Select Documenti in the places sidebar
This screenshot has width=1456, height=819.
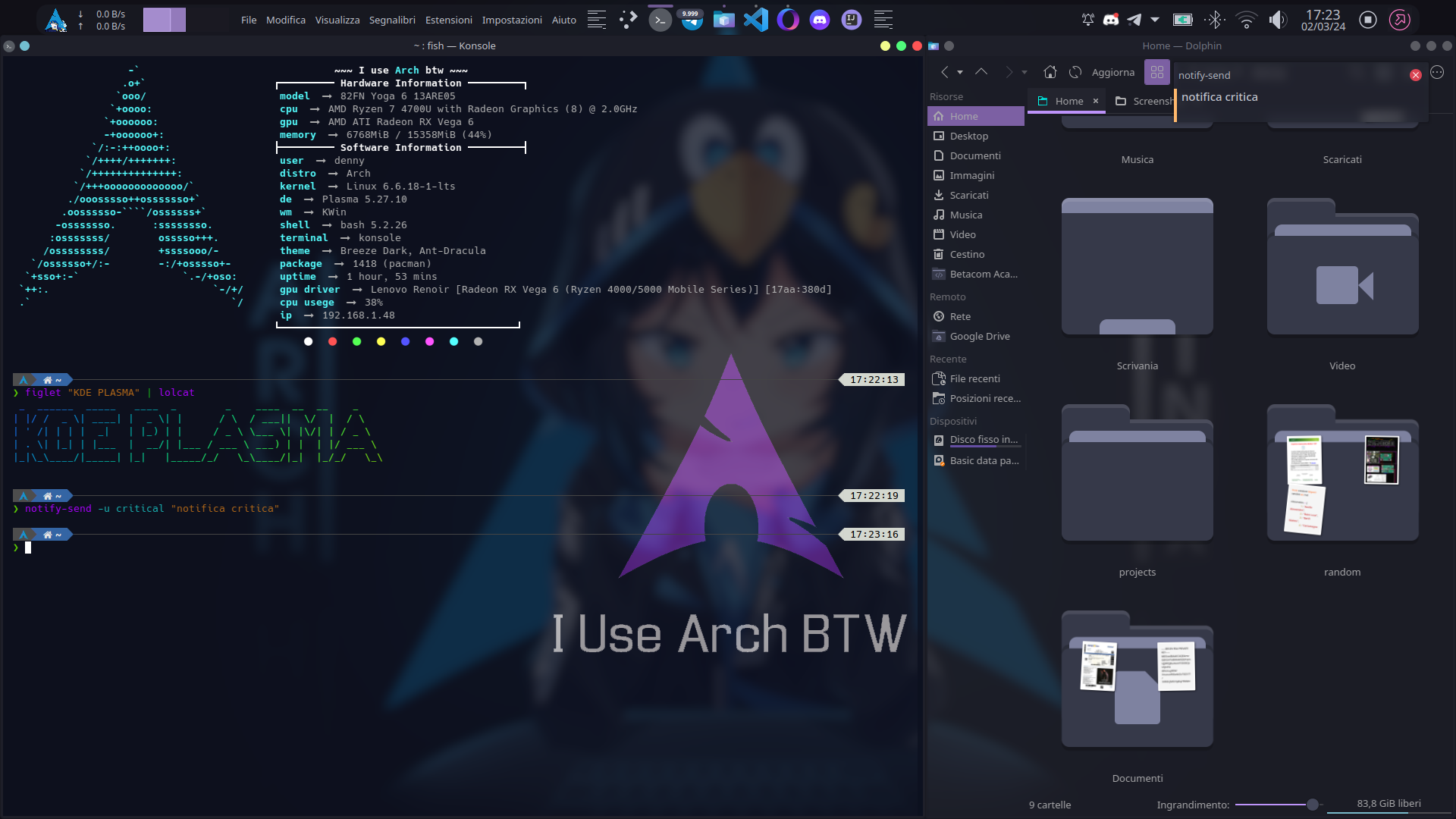click(x=974, y=155)
